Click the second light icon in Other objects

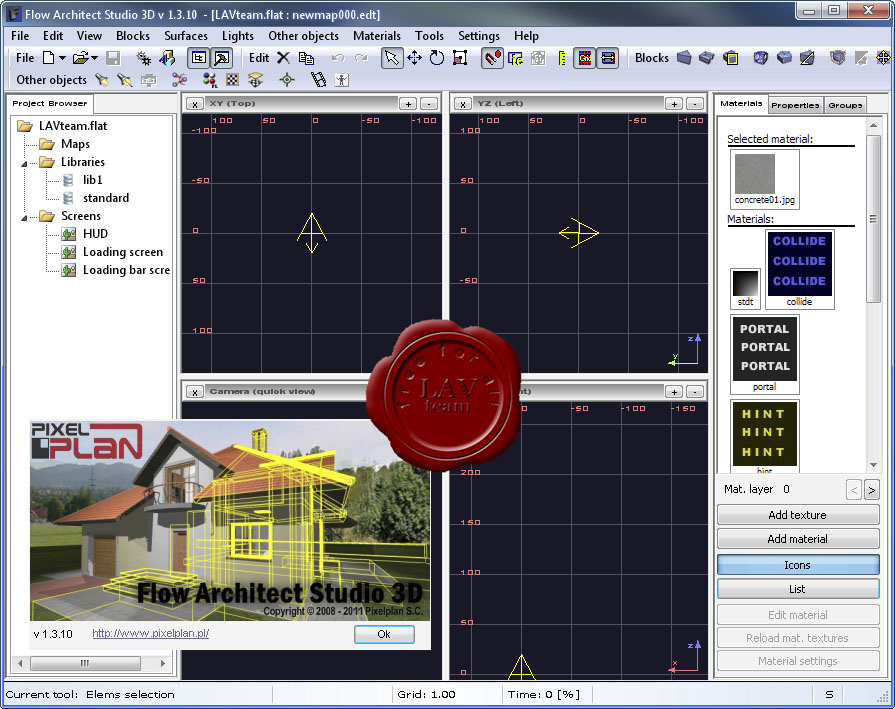point(124,80)
